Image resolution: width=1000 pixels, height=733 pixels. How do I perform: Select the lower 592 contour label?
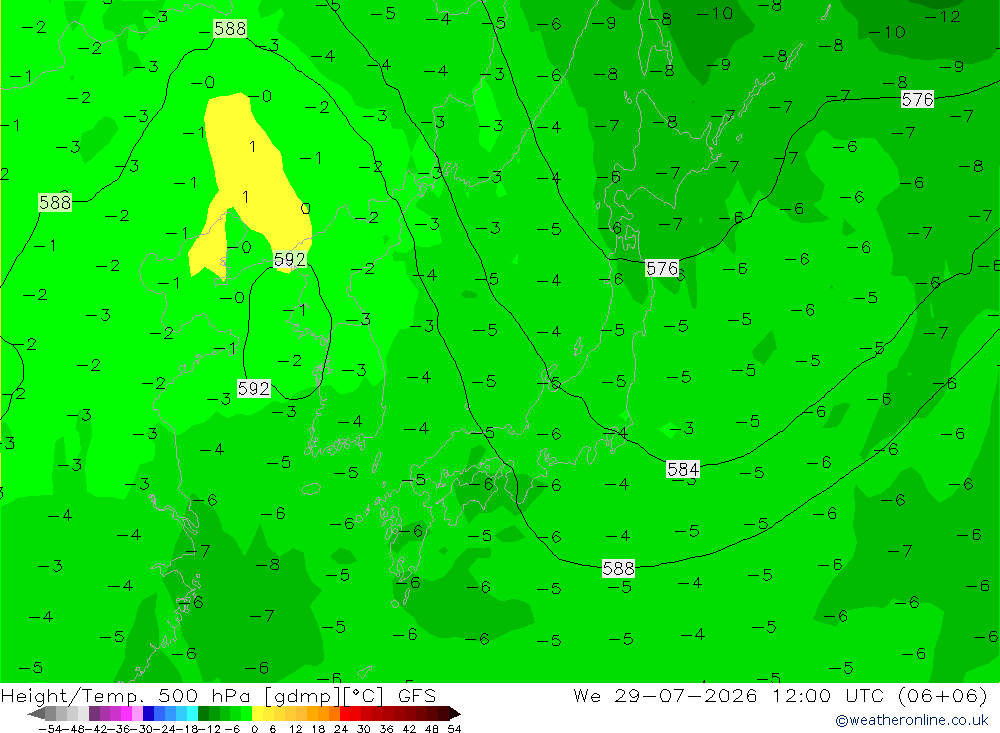click(x=254, y=388)
